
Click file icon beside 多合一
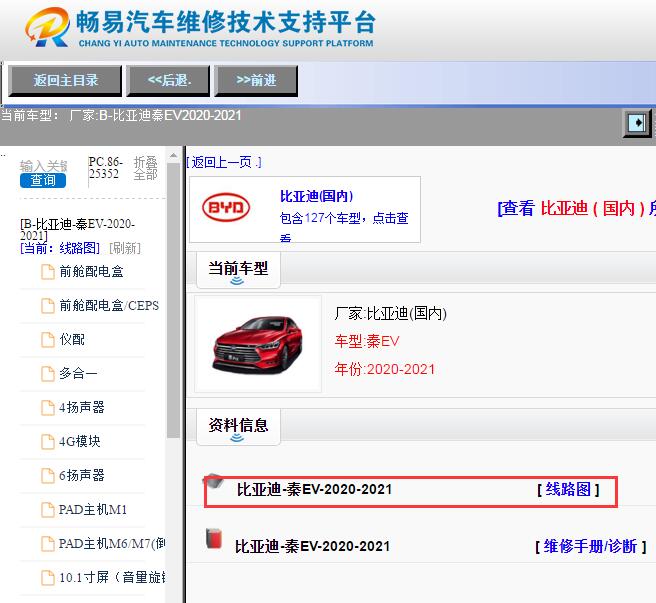pos(48,373)
